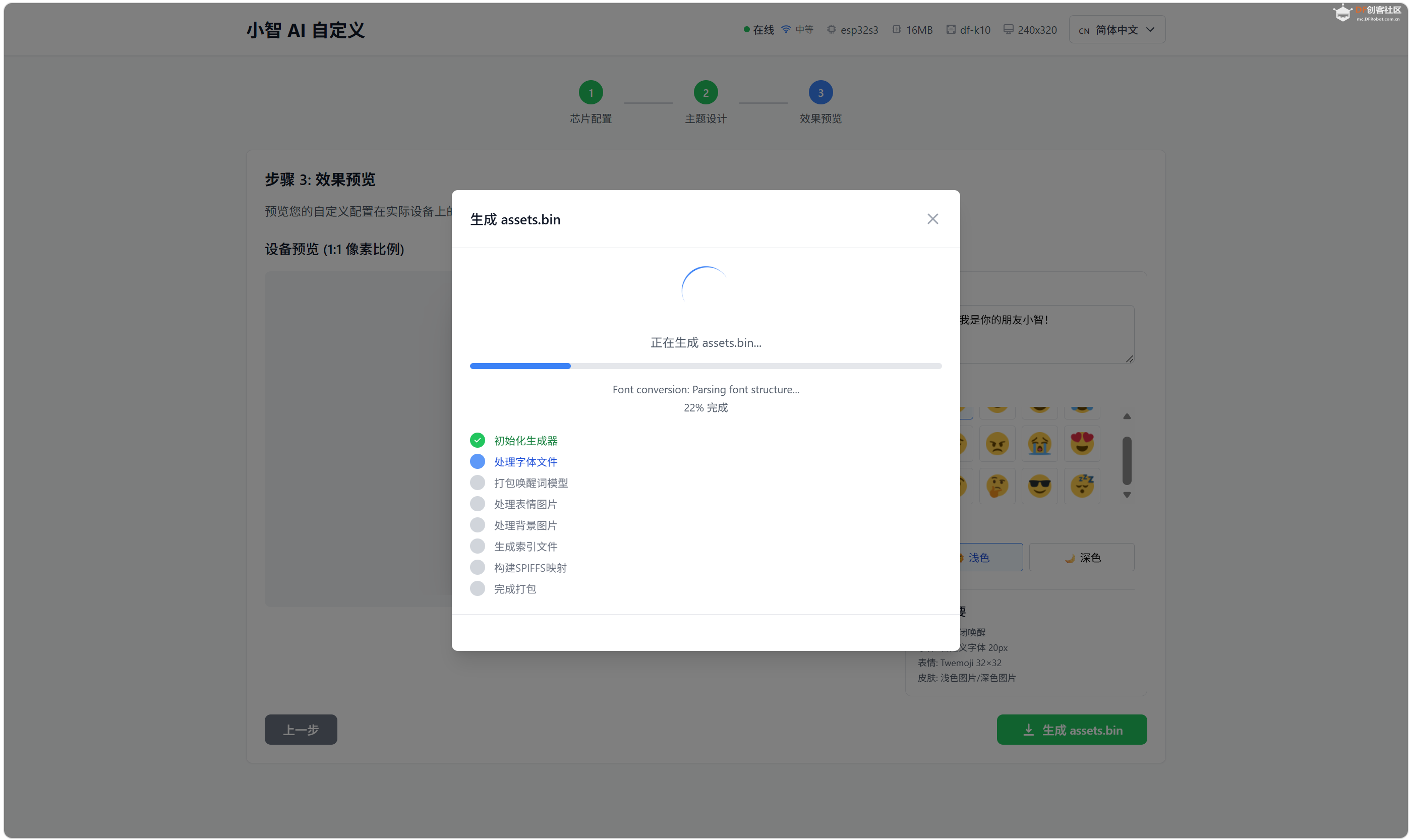Click the 处理表情图片 step text
1410x840 pixels.
point(525,504)
